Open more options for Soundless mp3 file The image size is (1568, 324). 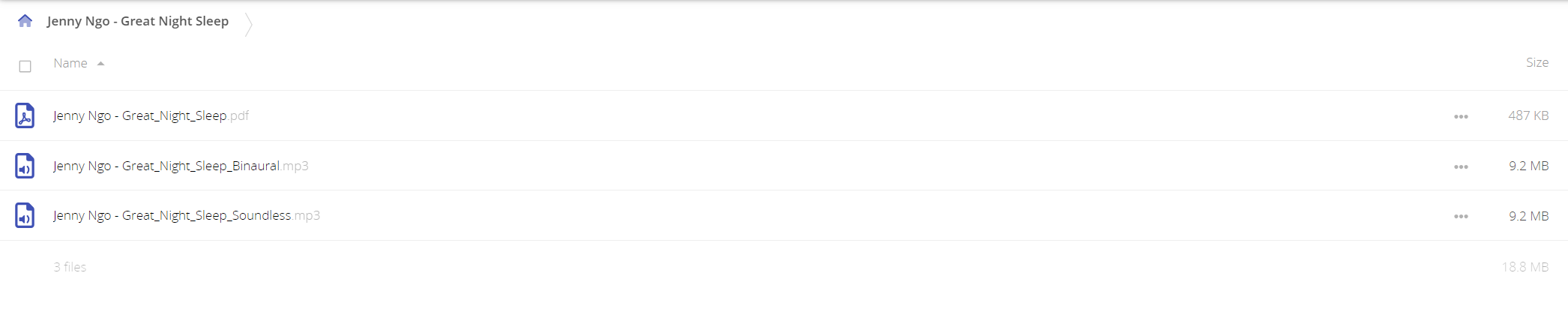(x=1461, y=216)
